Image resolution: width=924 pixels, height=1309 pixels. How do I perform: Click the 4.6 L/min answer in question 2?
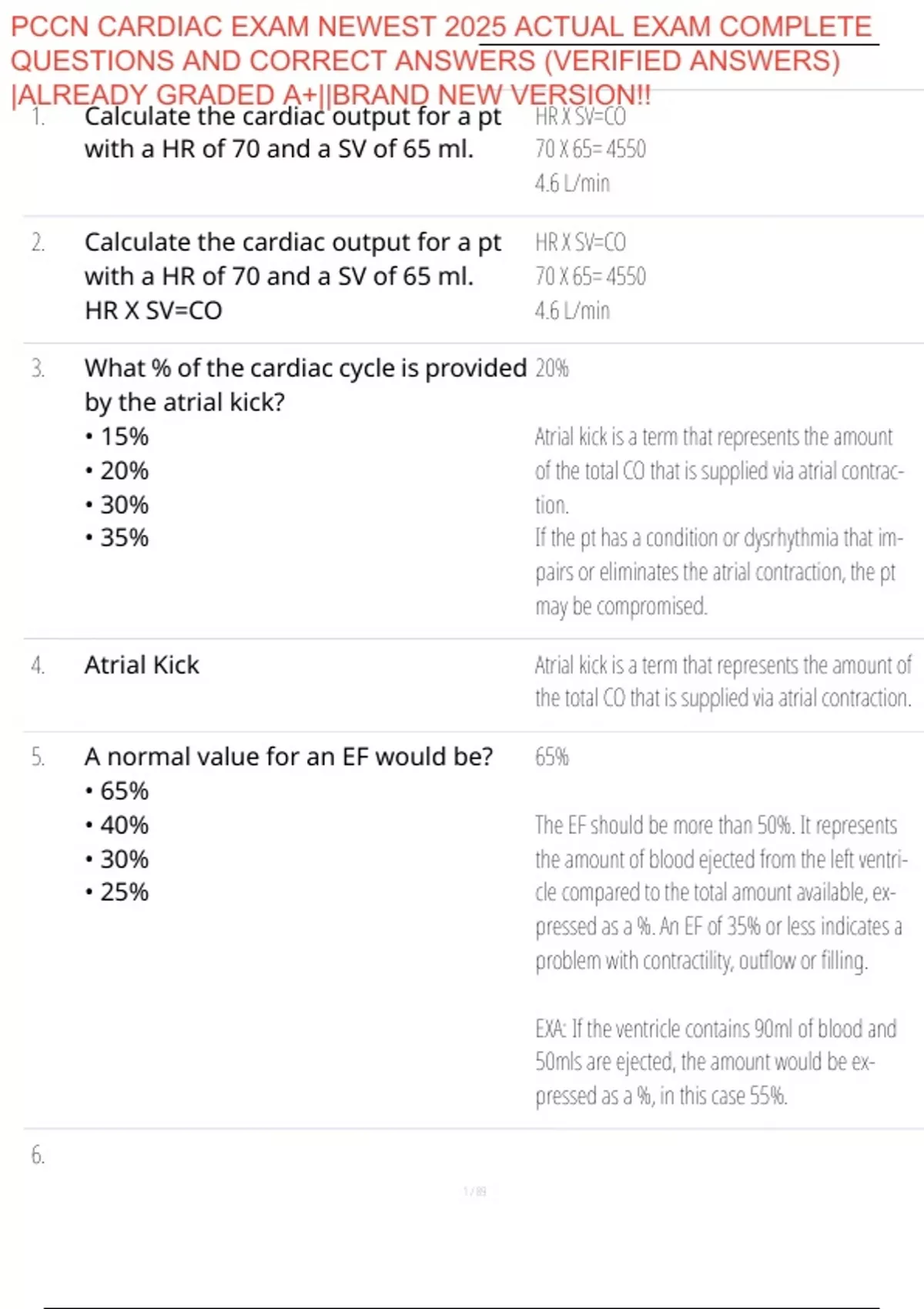click(572, 311)
